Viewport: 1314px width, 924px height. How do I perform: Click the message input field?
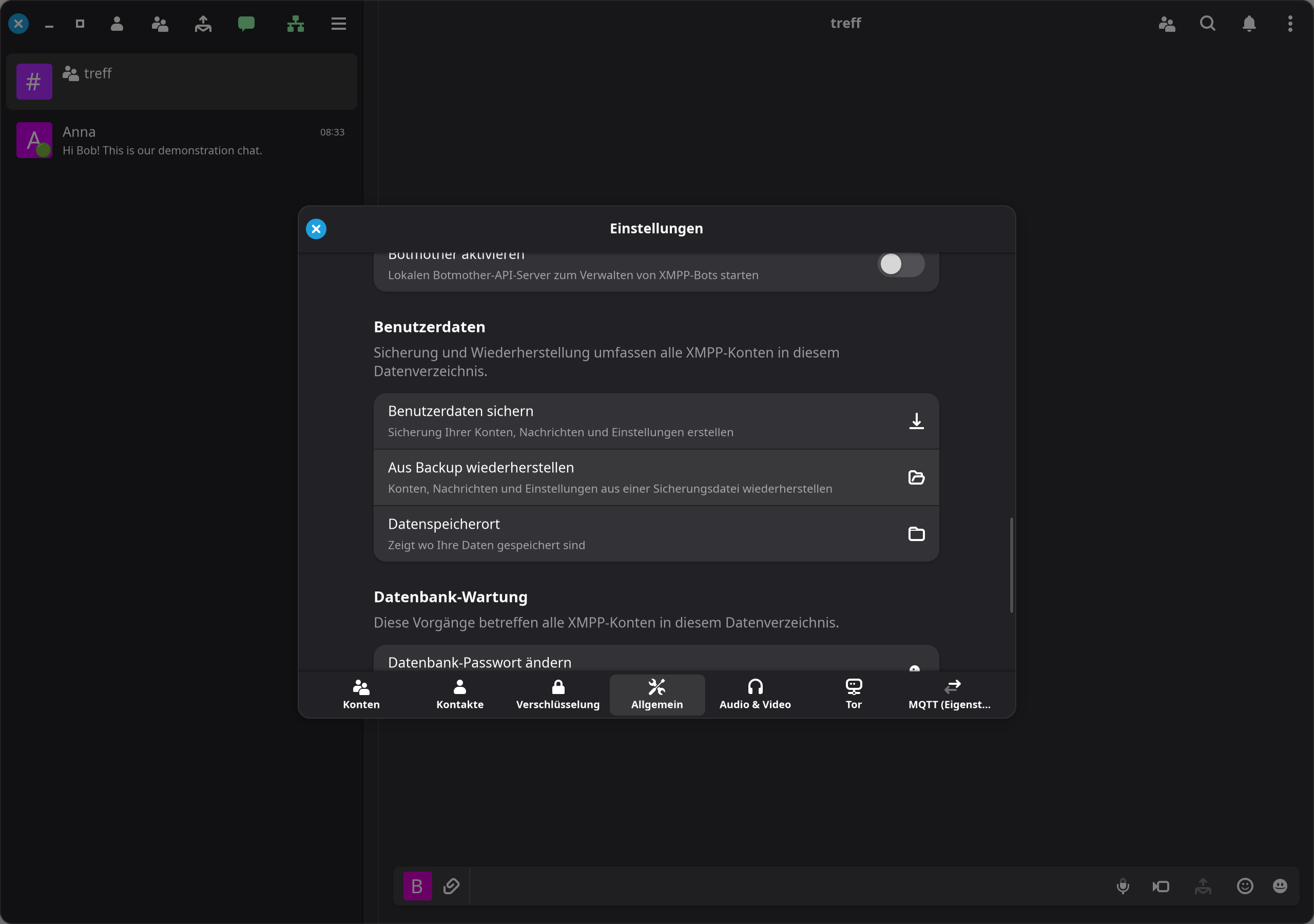click(790, 886)
